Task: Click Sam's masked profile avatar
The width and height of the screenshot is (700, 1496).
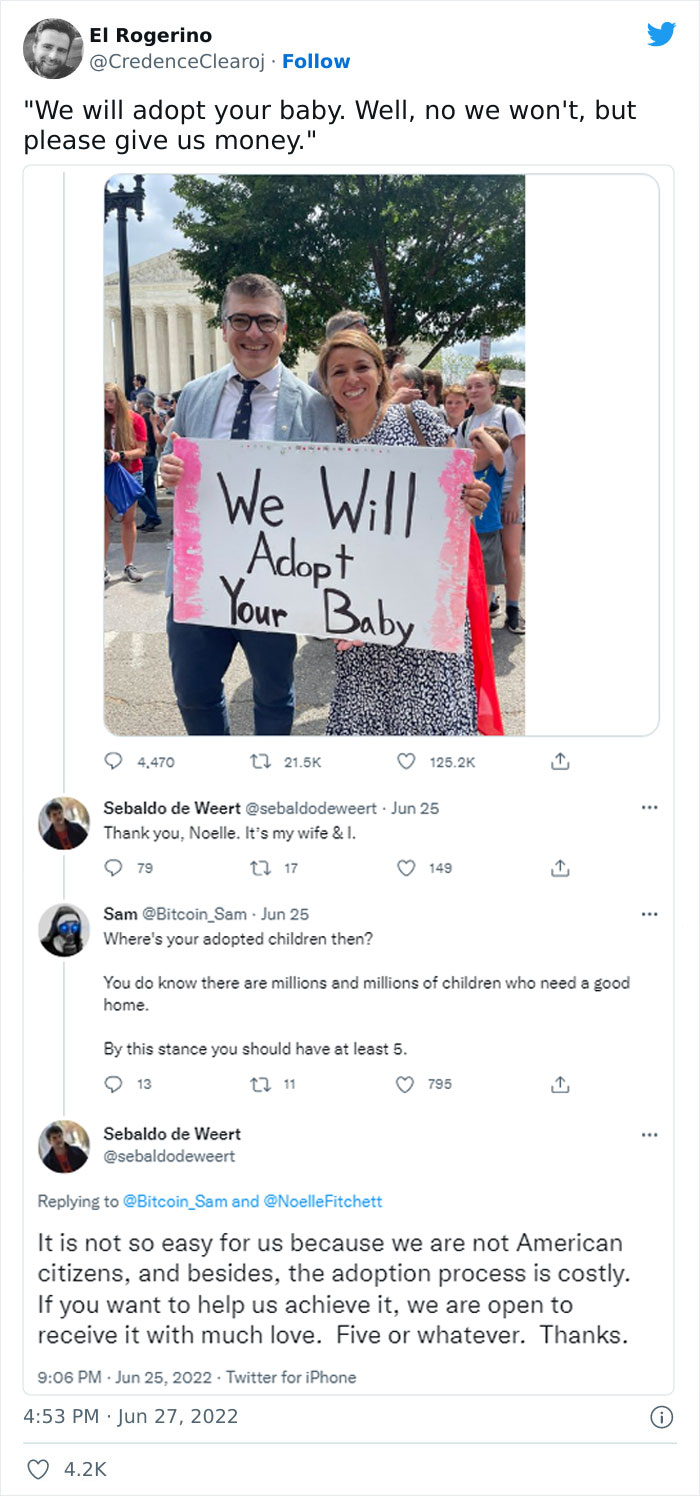Action: [64, 931]
